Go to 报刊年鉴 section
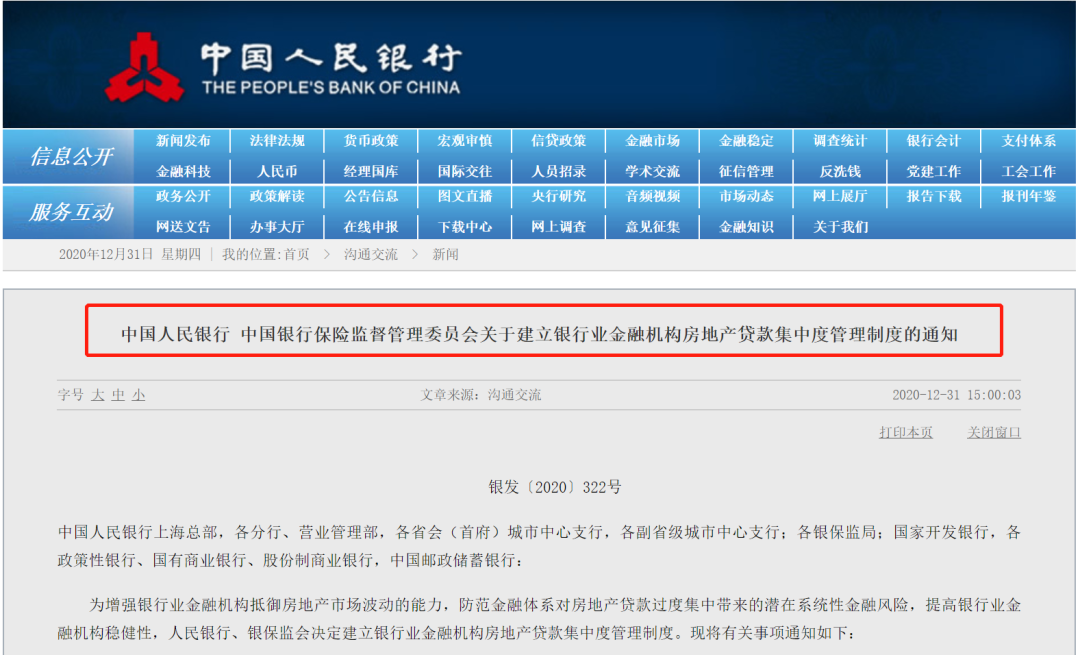Image resolution: width=1080 pixels, height=655 pixels. pos(1028,196)
